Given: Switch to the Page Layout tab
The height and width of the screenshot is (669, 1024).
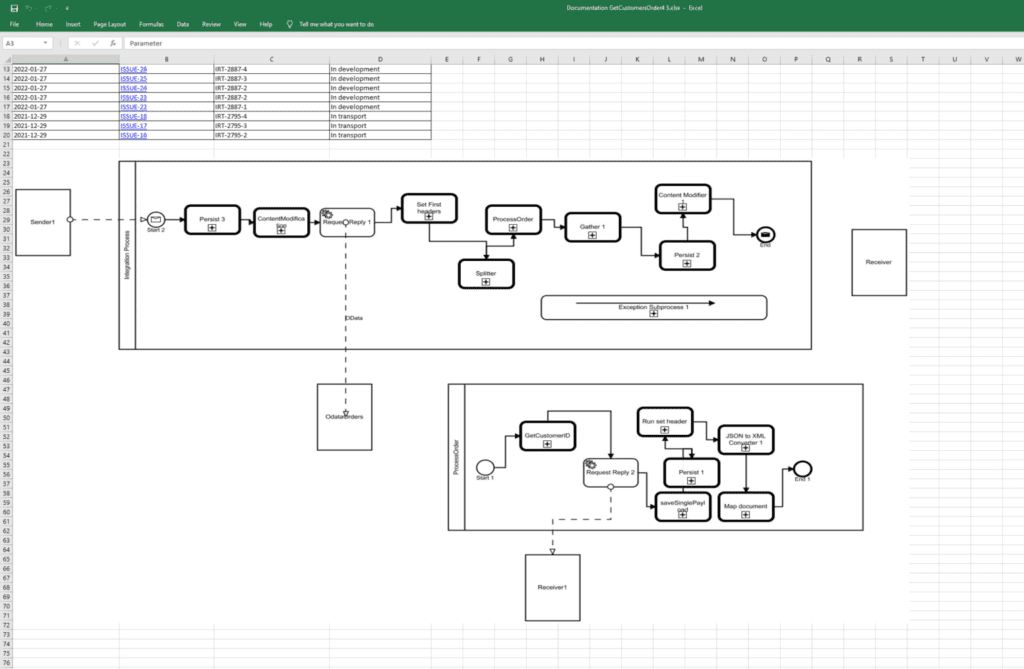Looking at the screenshot, I should click(x=109, y=24).
